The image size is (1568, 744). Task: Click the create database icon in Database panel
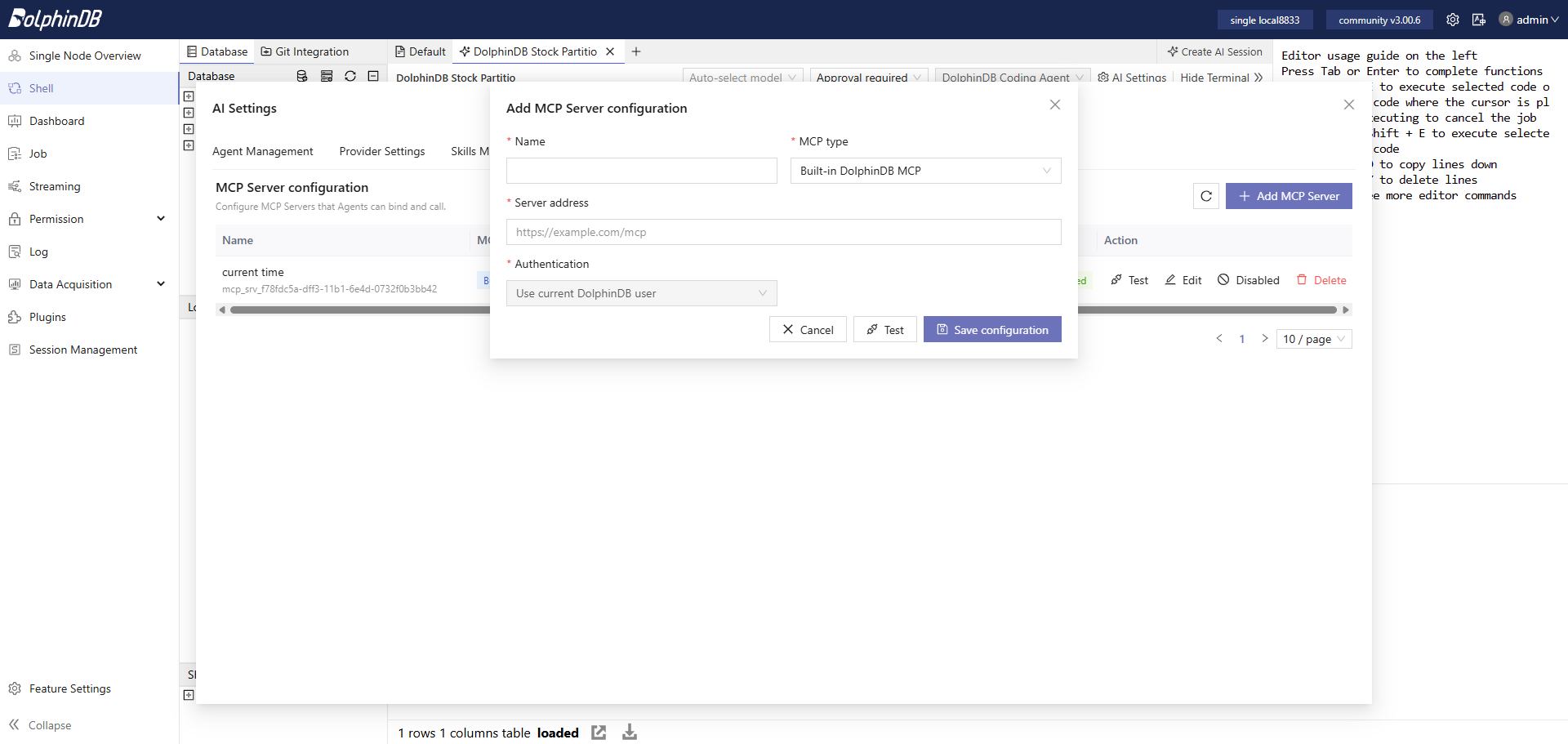(x=302, y=76)
